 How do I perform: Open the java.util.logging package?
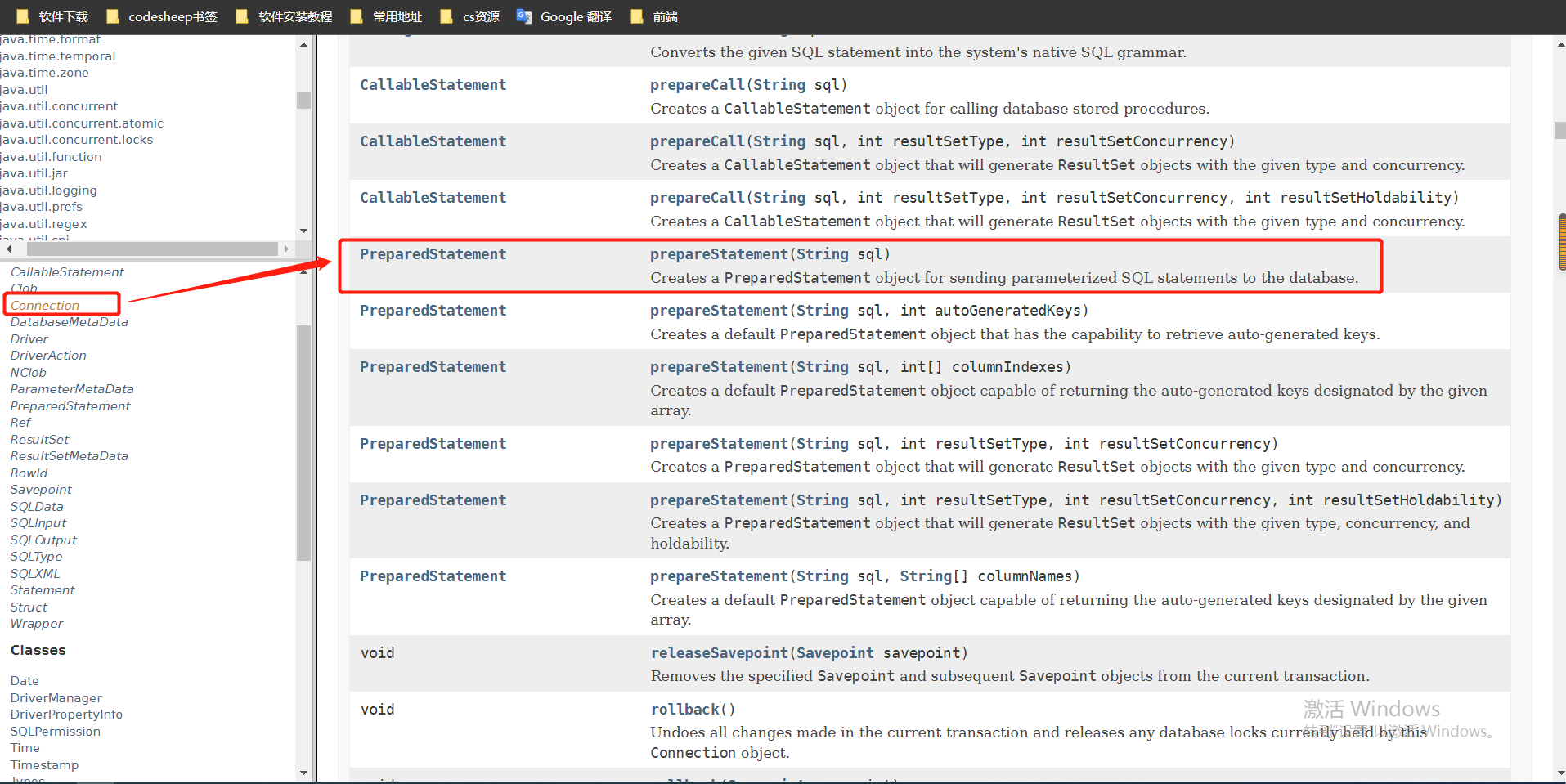(x=49, y=190)
